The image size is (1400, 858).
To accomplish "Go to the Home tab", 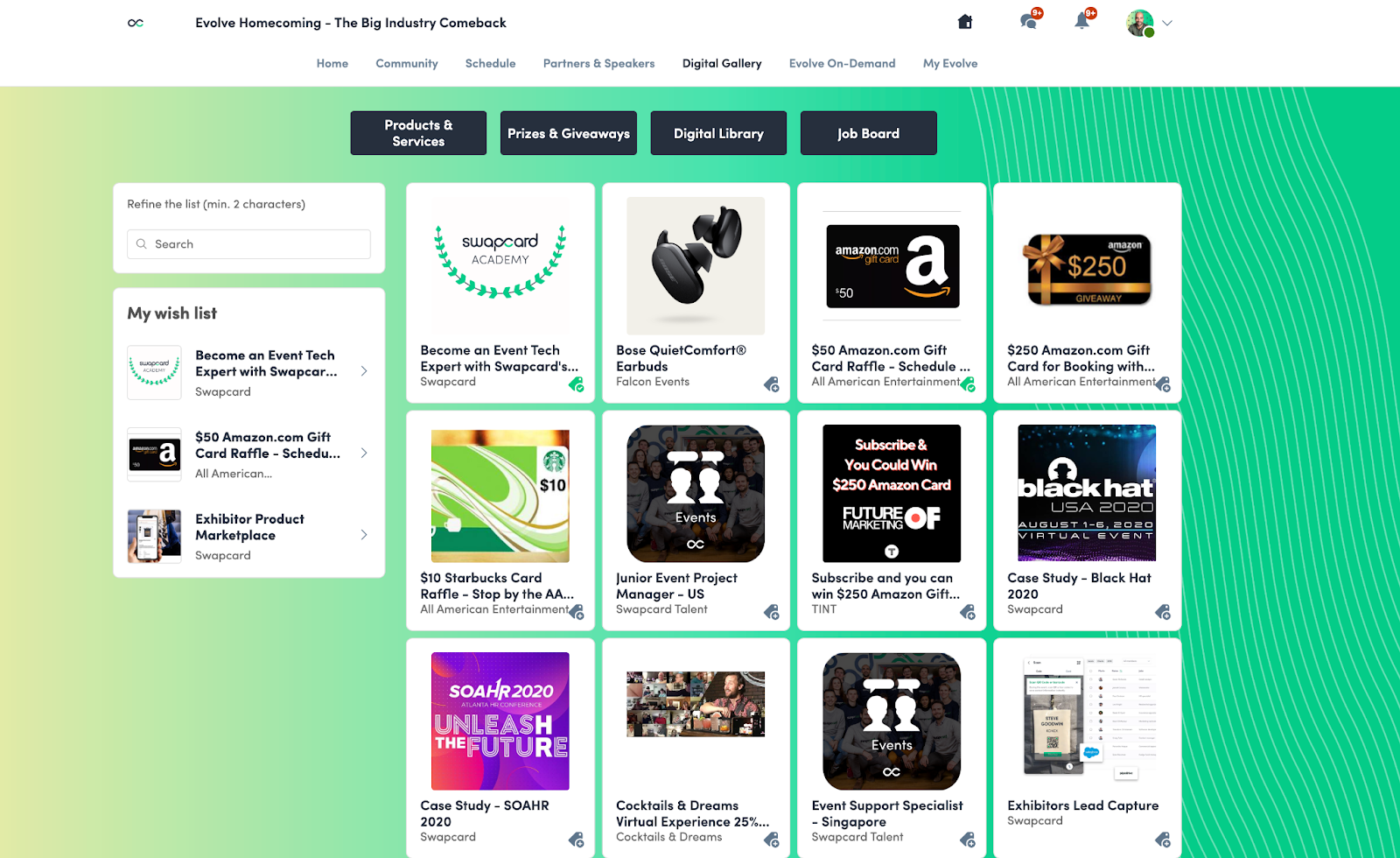I will coord(332,63).
